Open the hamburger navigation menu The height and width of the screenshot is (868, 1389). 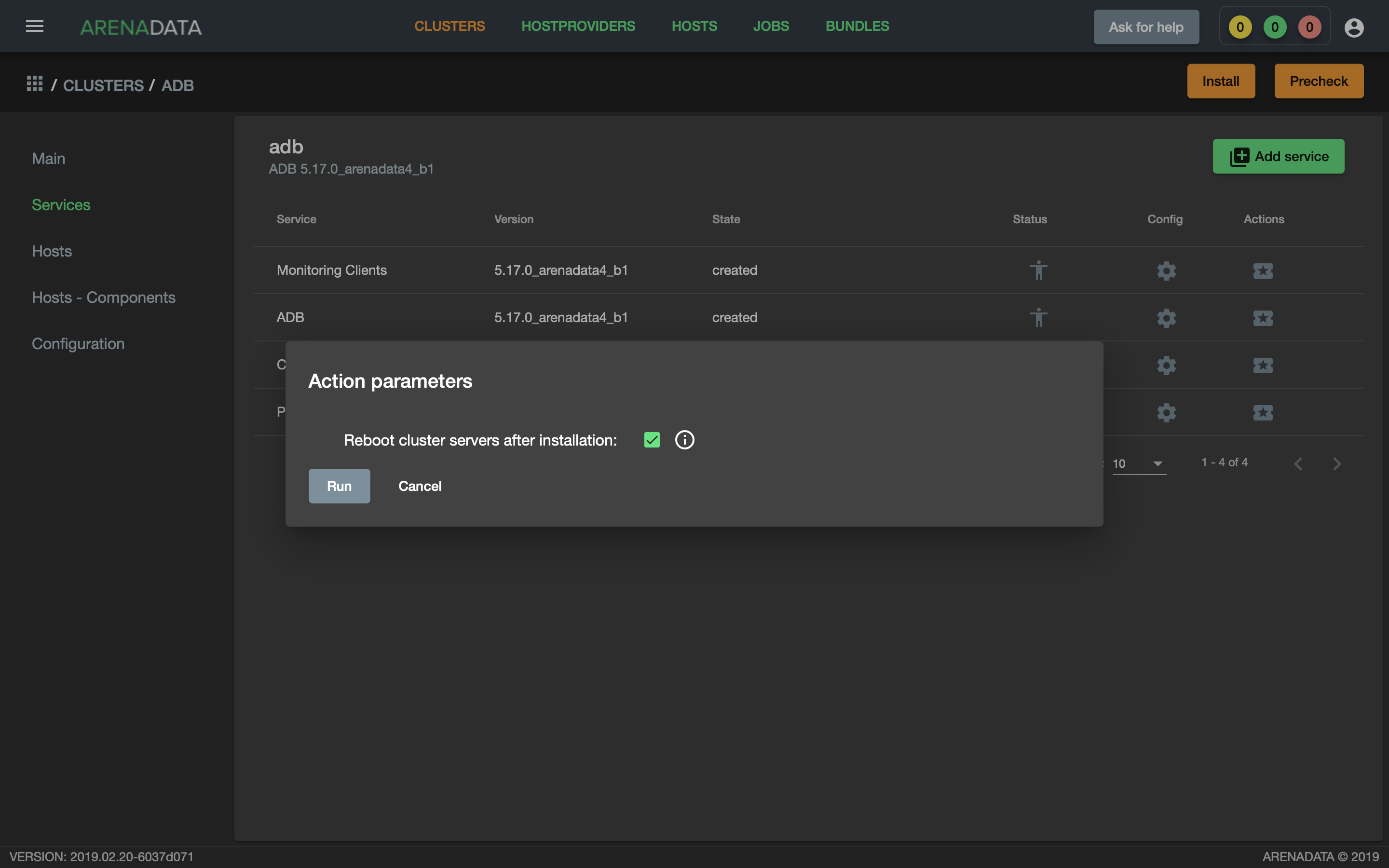pyautogui.click(x=34, y=27)
